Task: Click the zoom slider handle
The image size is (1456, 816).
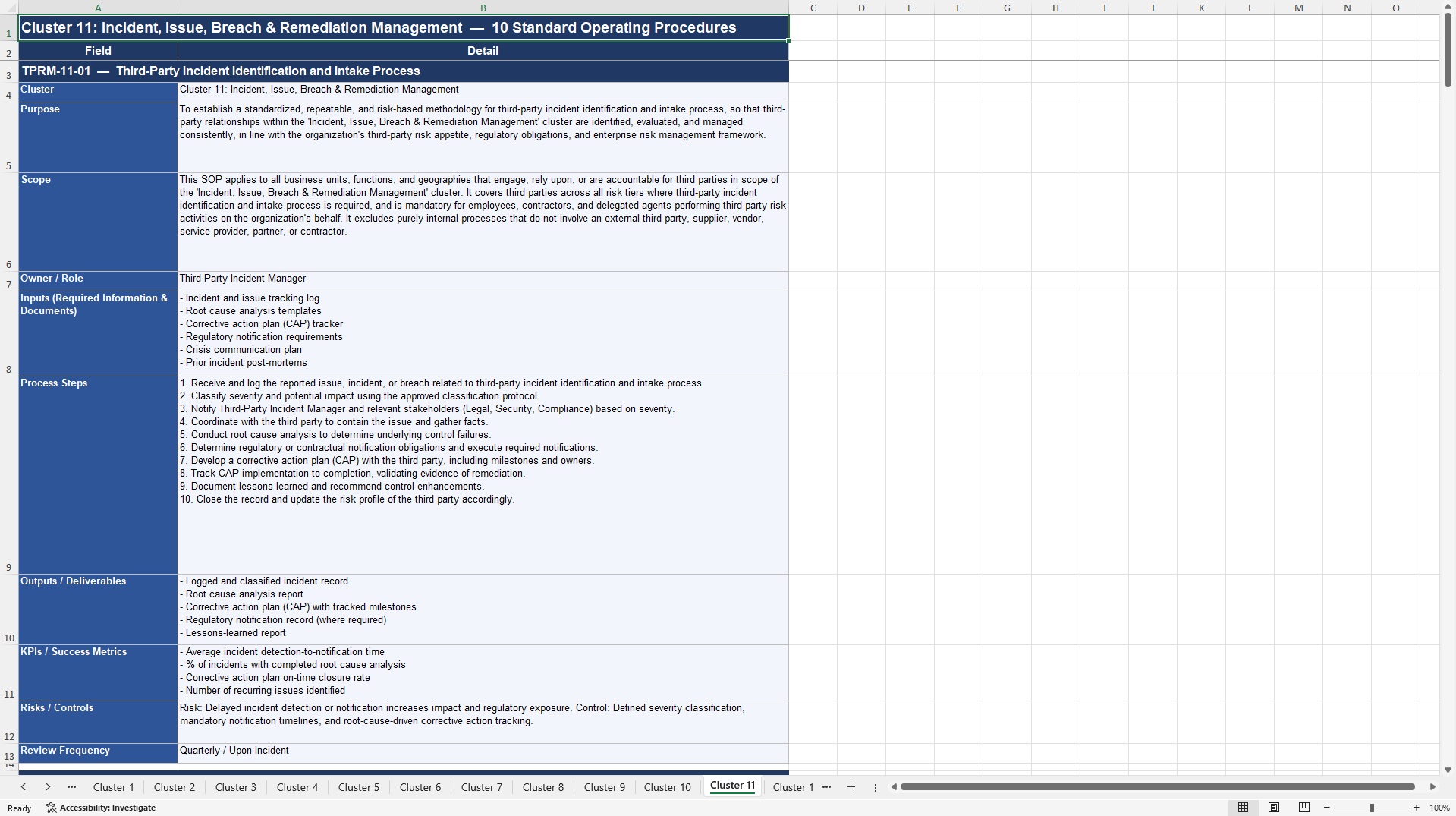Action: click(1372, 808)
